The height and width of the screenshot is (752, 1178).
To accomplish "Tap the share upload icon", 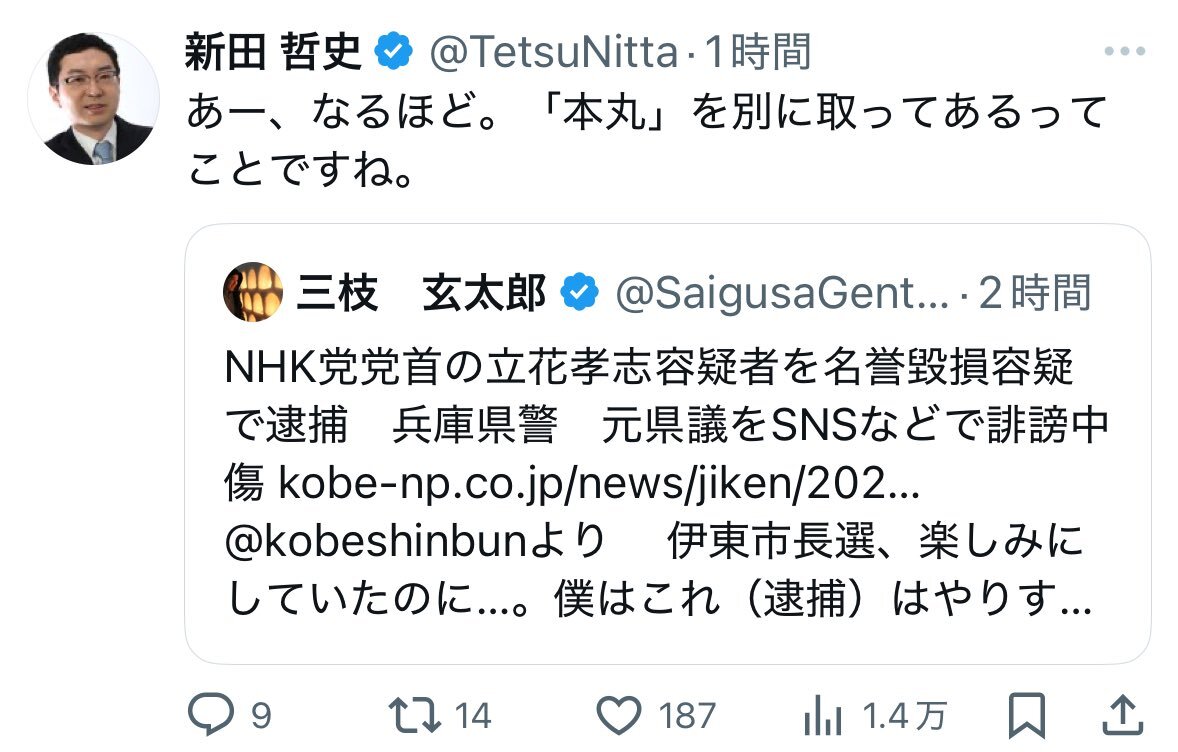I will 1124,715.
